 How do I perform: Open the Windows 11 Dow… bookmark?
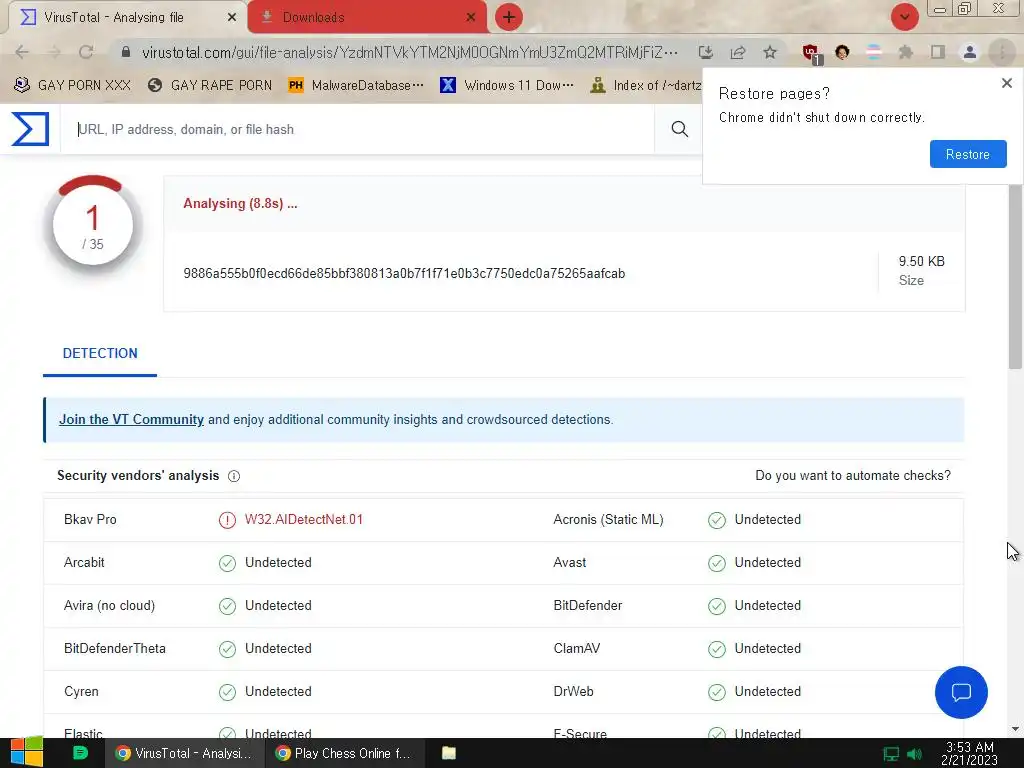[507, 85]
